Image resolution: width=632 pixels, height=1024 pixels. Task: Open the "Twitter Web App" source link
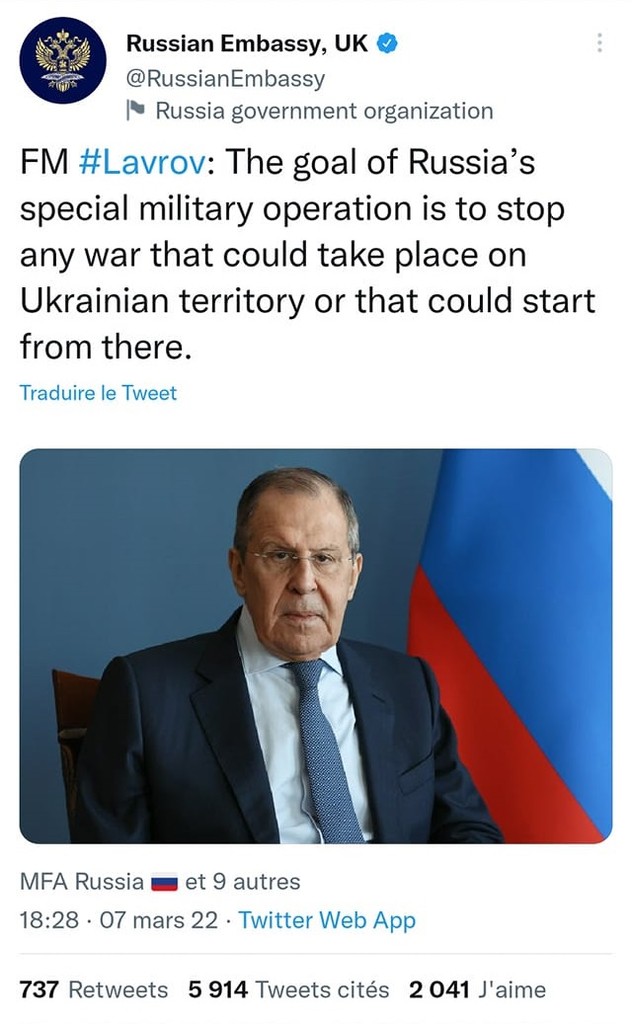tap(327, 920)
